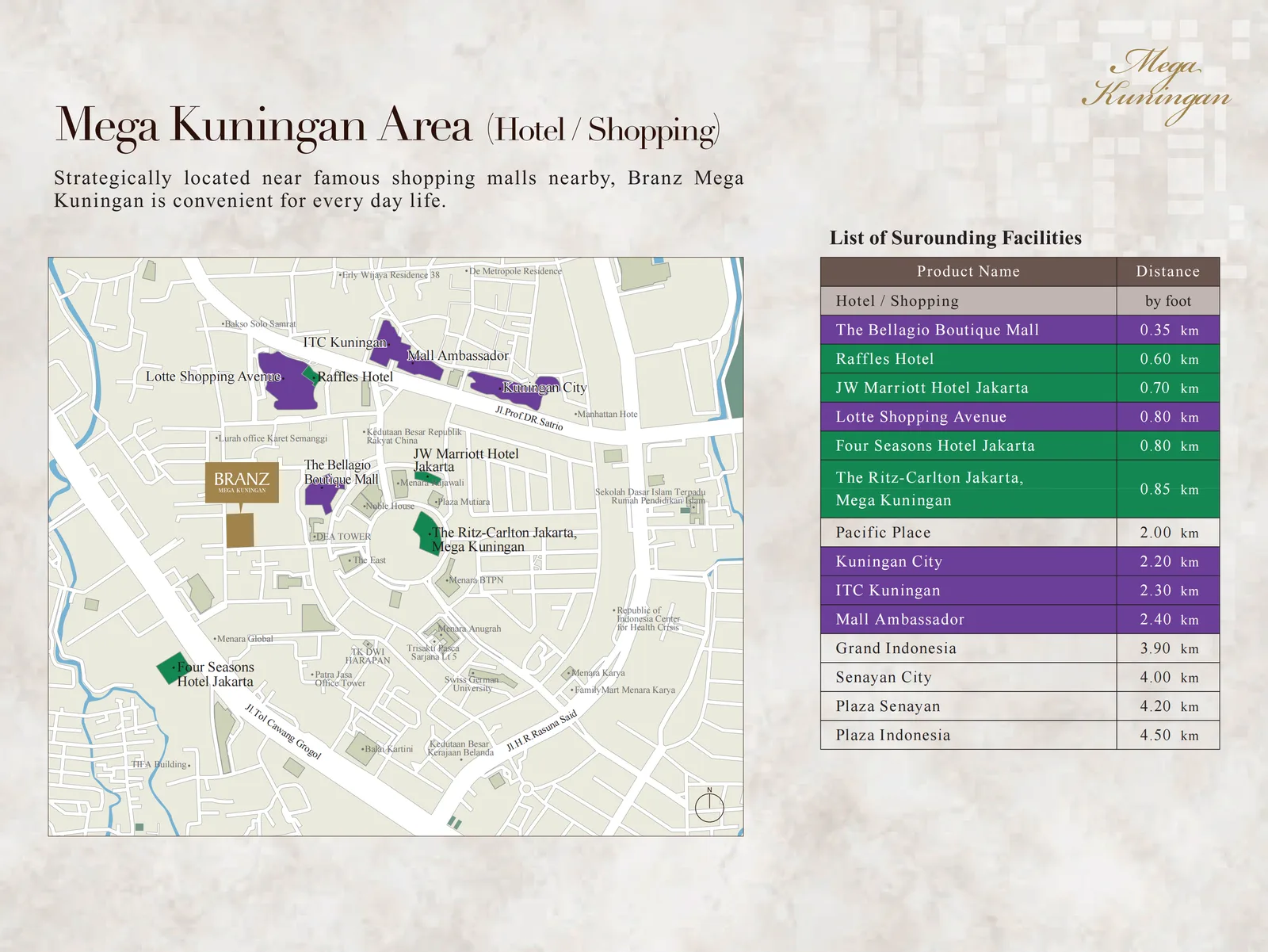Click 'Kuningan City' label on map
This screenshot has height=952, width=1268.
pyautogui.click(x=544, y=388)
